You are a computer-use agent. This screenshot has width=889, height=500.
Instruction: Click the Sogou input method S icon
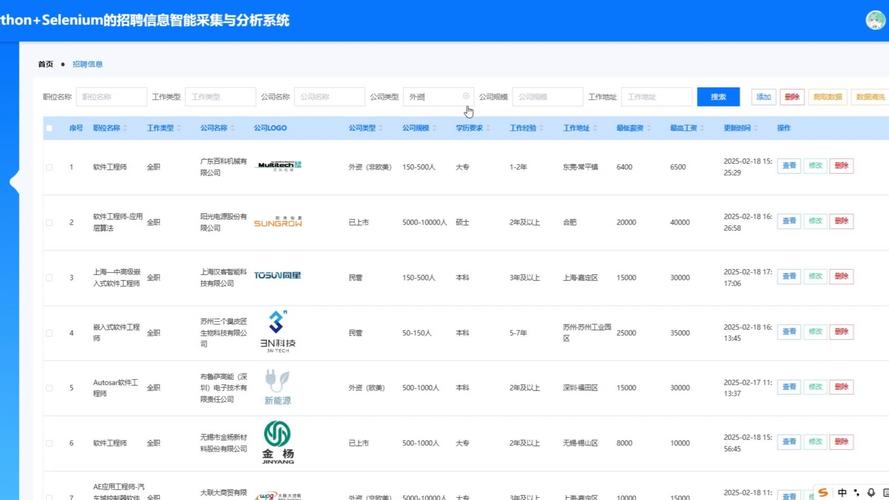tap(823, 492)
